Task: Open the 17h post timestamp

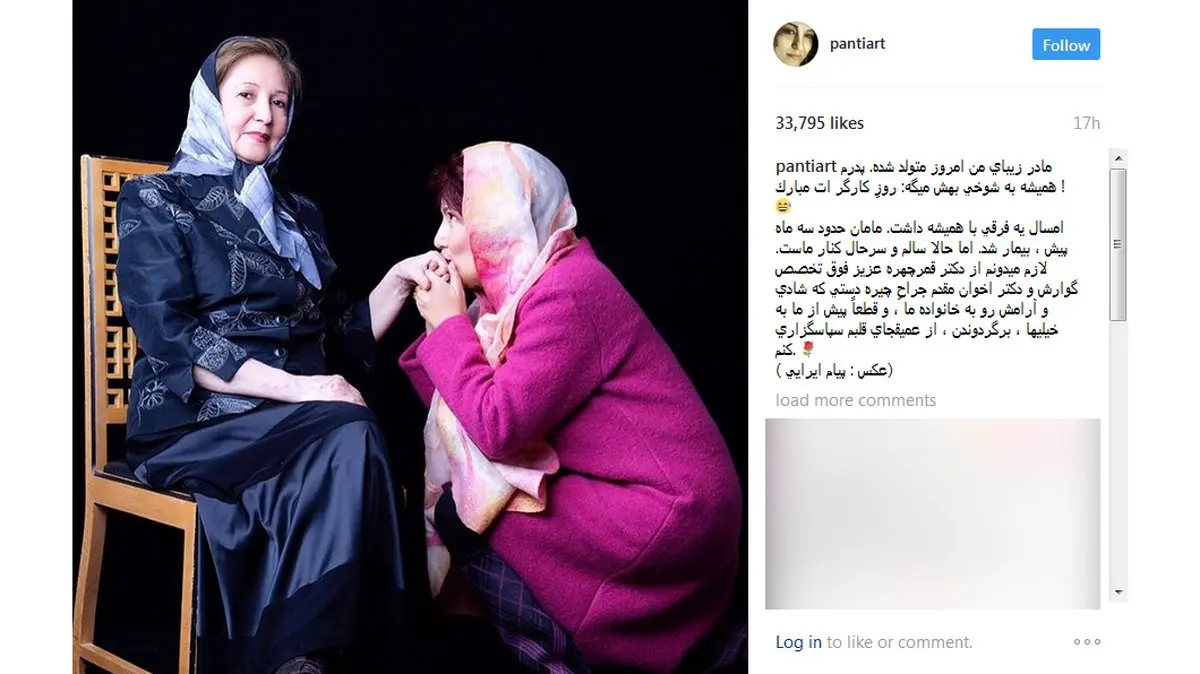Action: tap(1086, 123)
